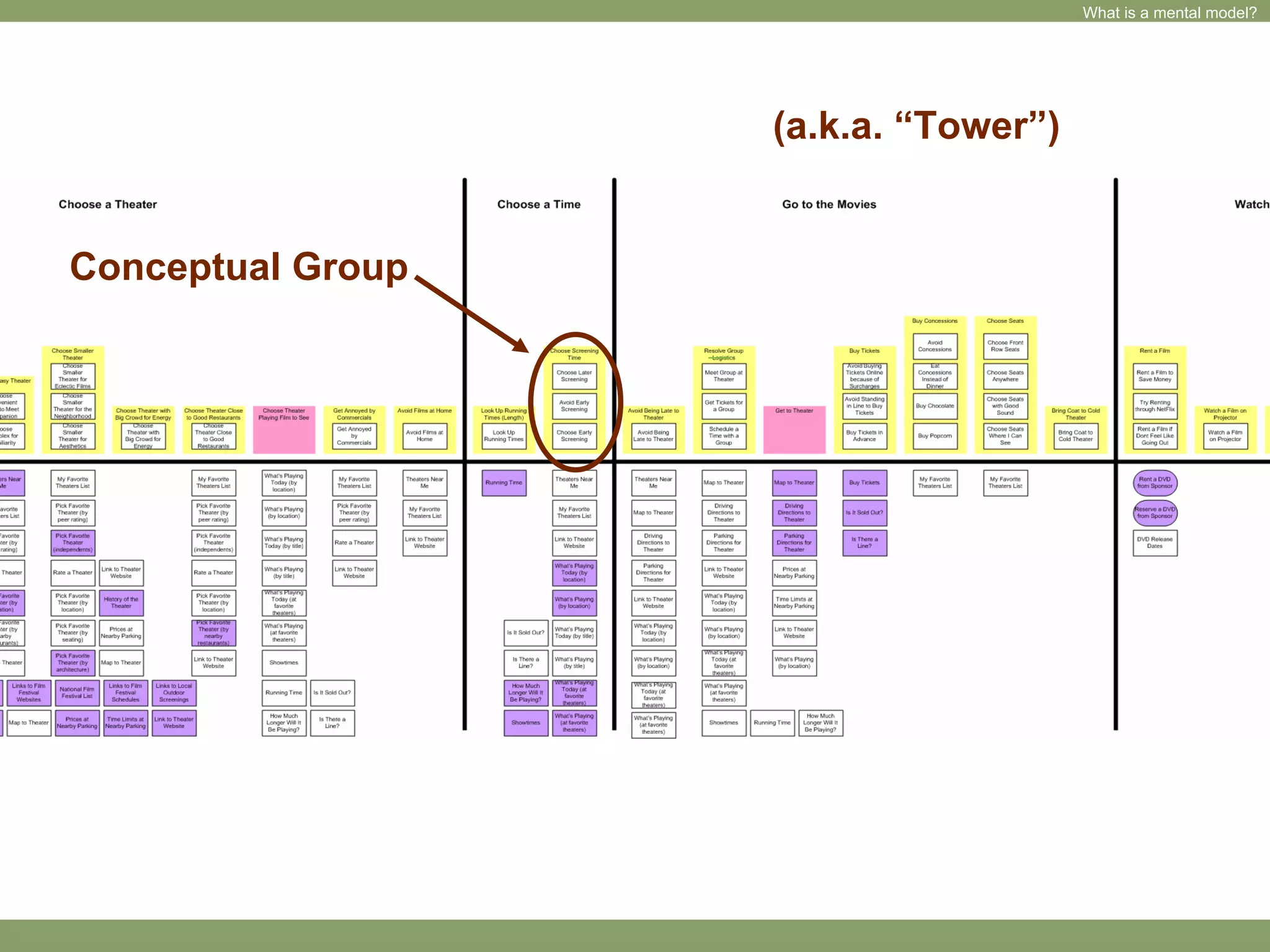1270x952 pixels.
Task: Click pink 'Choose Theater Playing Film to See' block
Action: pyautogui.click(x=284, y=431)
